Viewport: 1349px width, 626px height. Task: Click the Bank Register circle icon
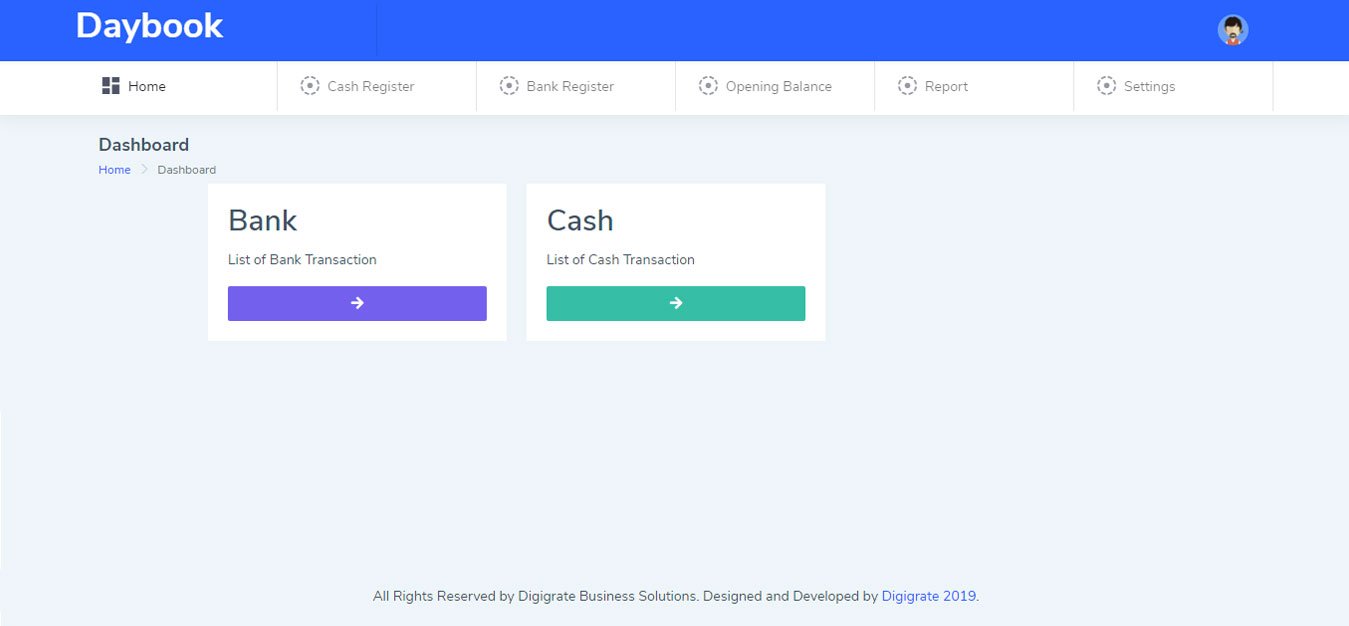click(509, 86)
